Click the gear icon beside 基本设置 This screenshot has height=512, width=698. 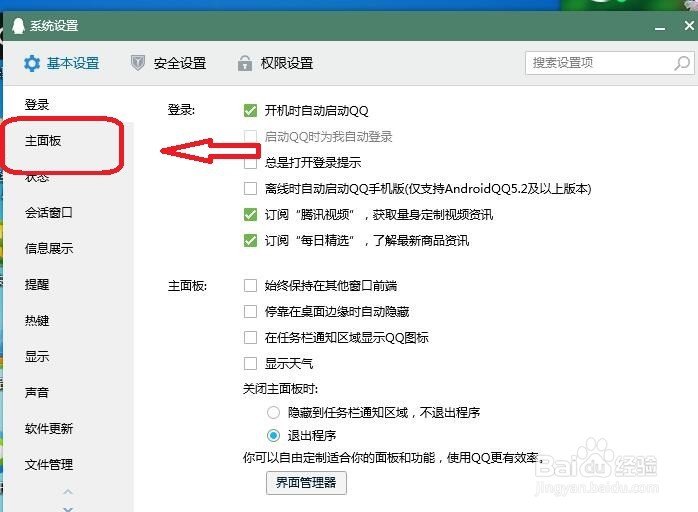32,63
